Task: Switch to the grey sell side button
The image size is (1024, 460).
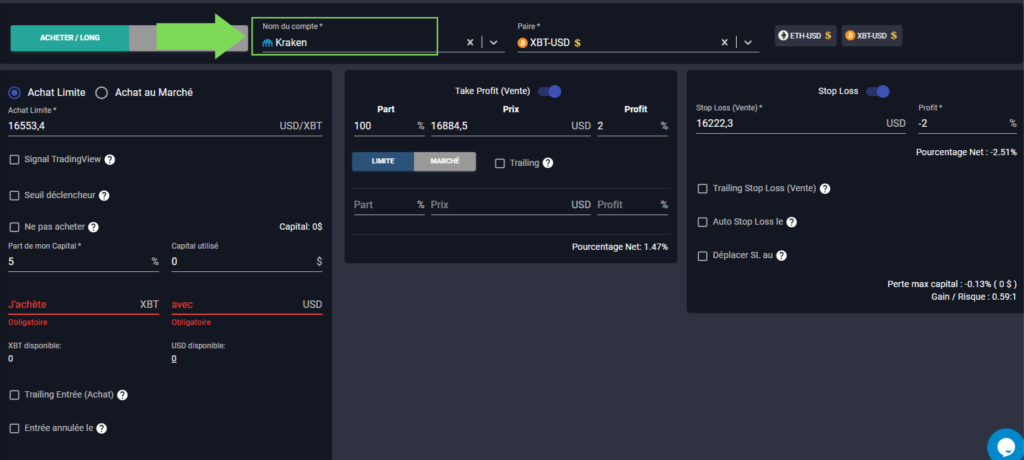Action: (x=189, y=38)
